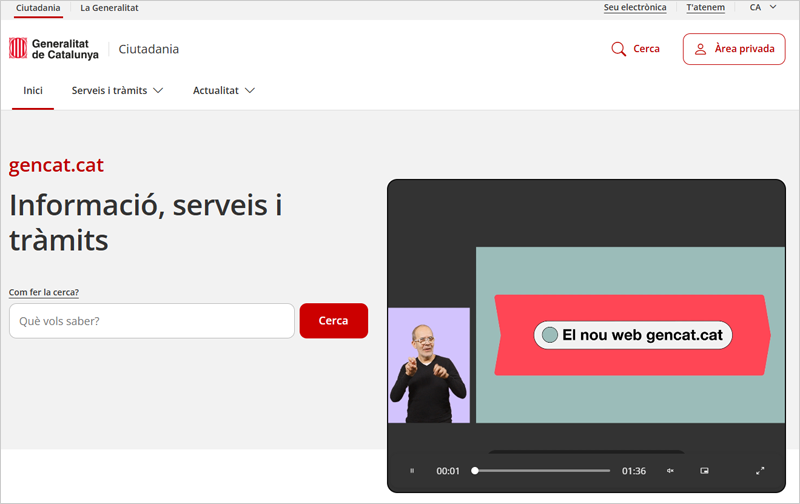The image size is (800, 504).
Task: Click the 'Què vols saber?' search field
Action: [x=152, y=321]
